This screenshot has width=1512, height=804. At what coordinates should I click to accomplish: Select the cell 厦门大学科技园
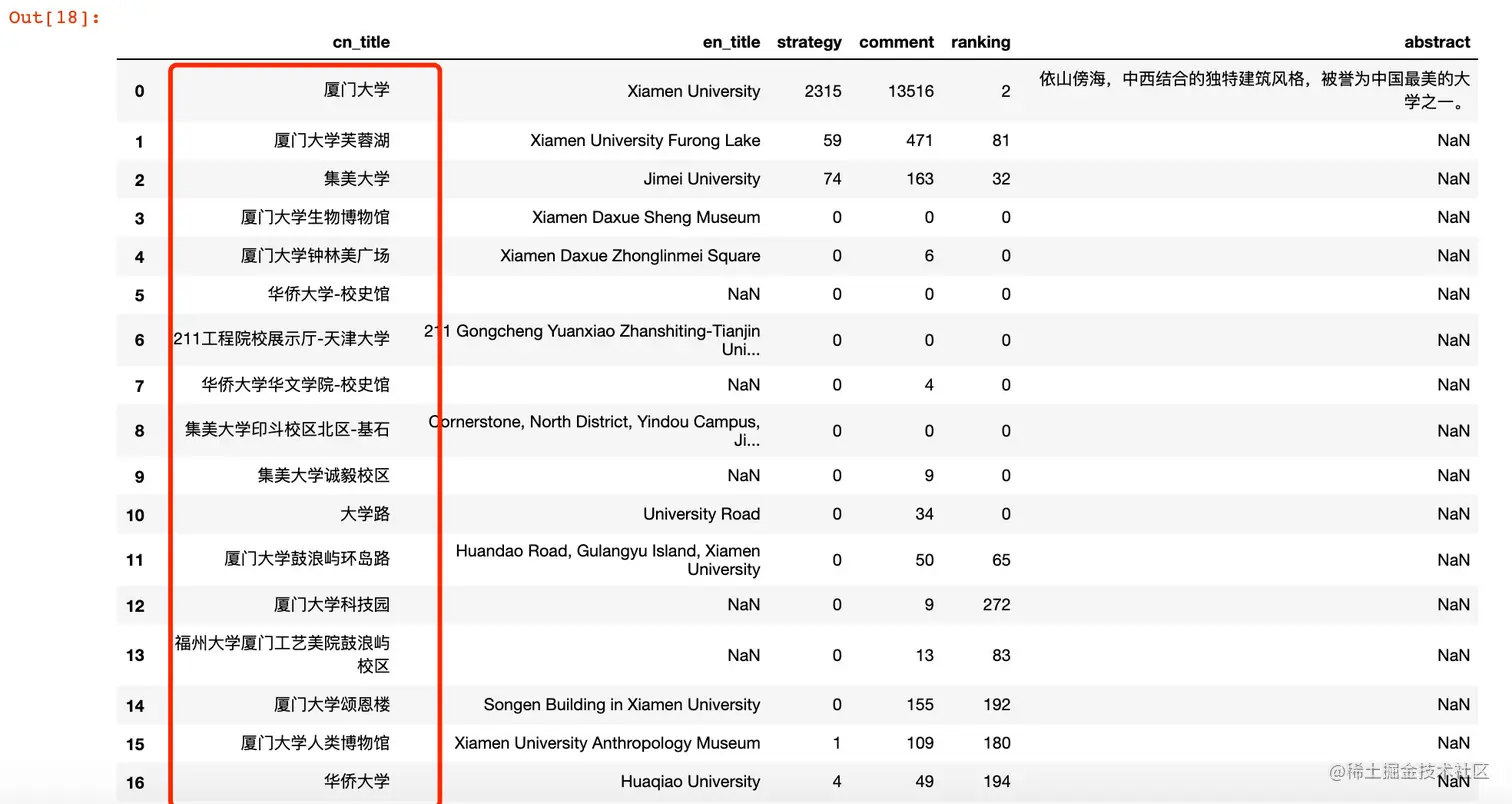point(332,604)
